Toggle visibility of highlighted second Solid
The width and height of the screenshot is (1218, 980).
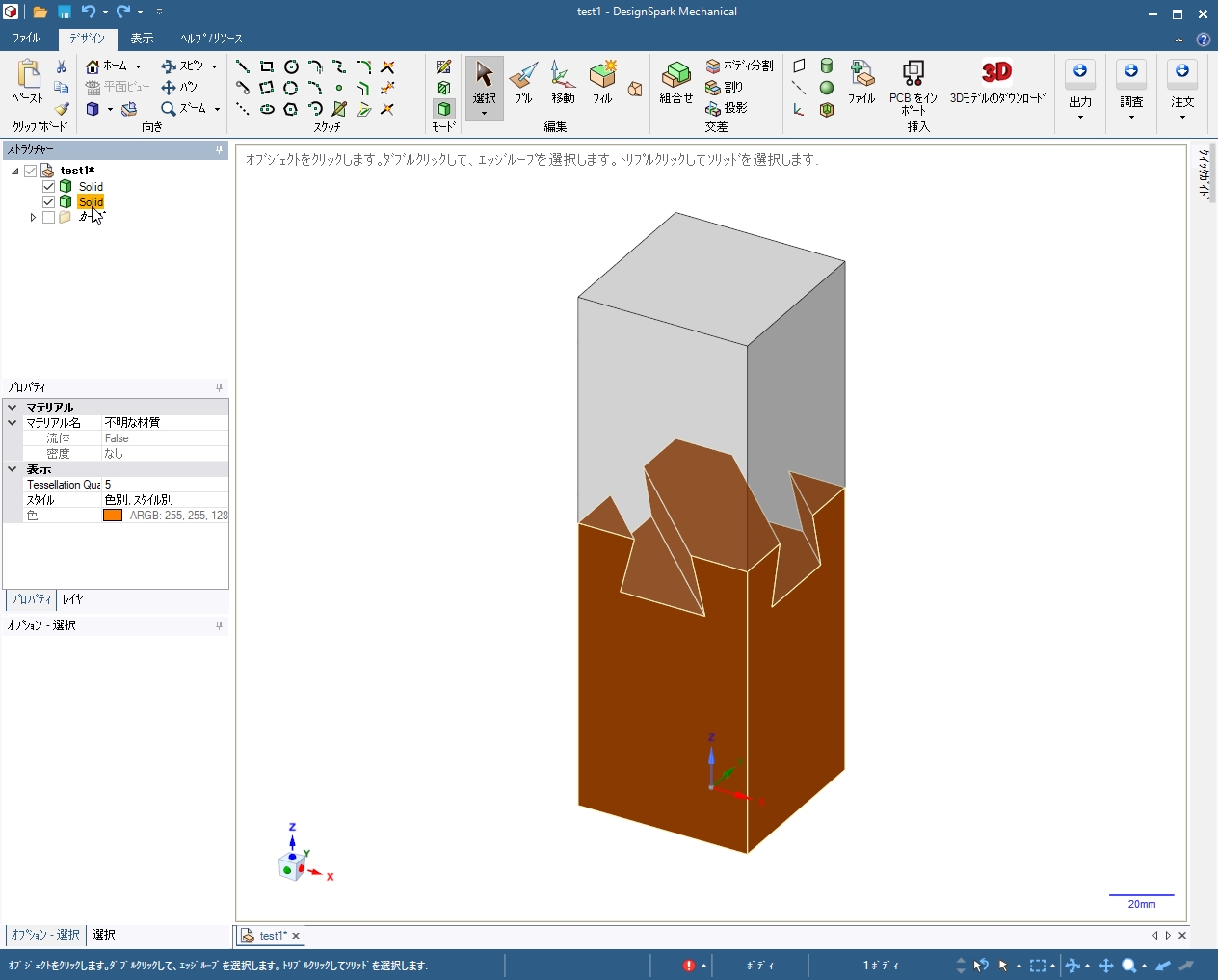click(x=48, y=202)
